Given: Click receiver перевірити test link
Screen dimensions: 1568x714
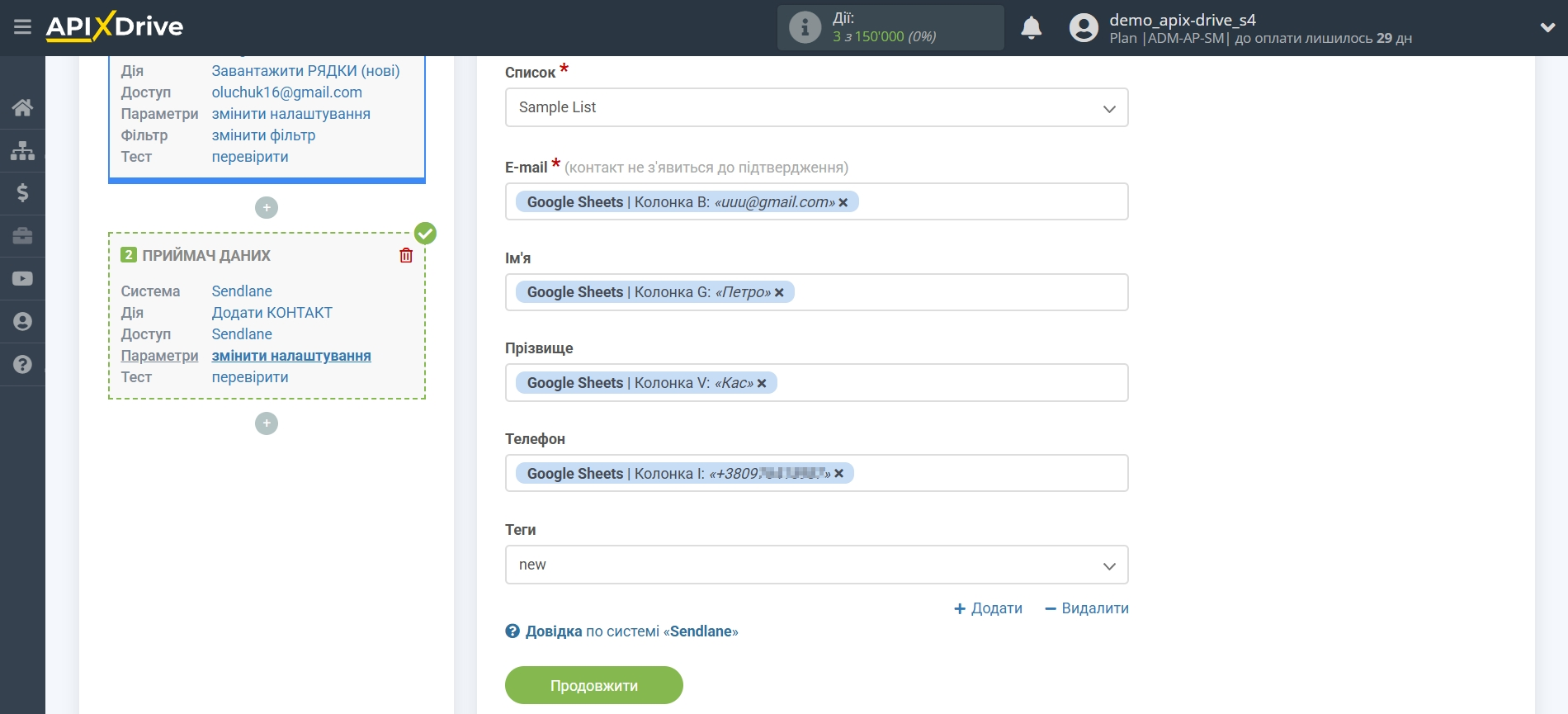Looking at the screenshot, I should (250, 377).
